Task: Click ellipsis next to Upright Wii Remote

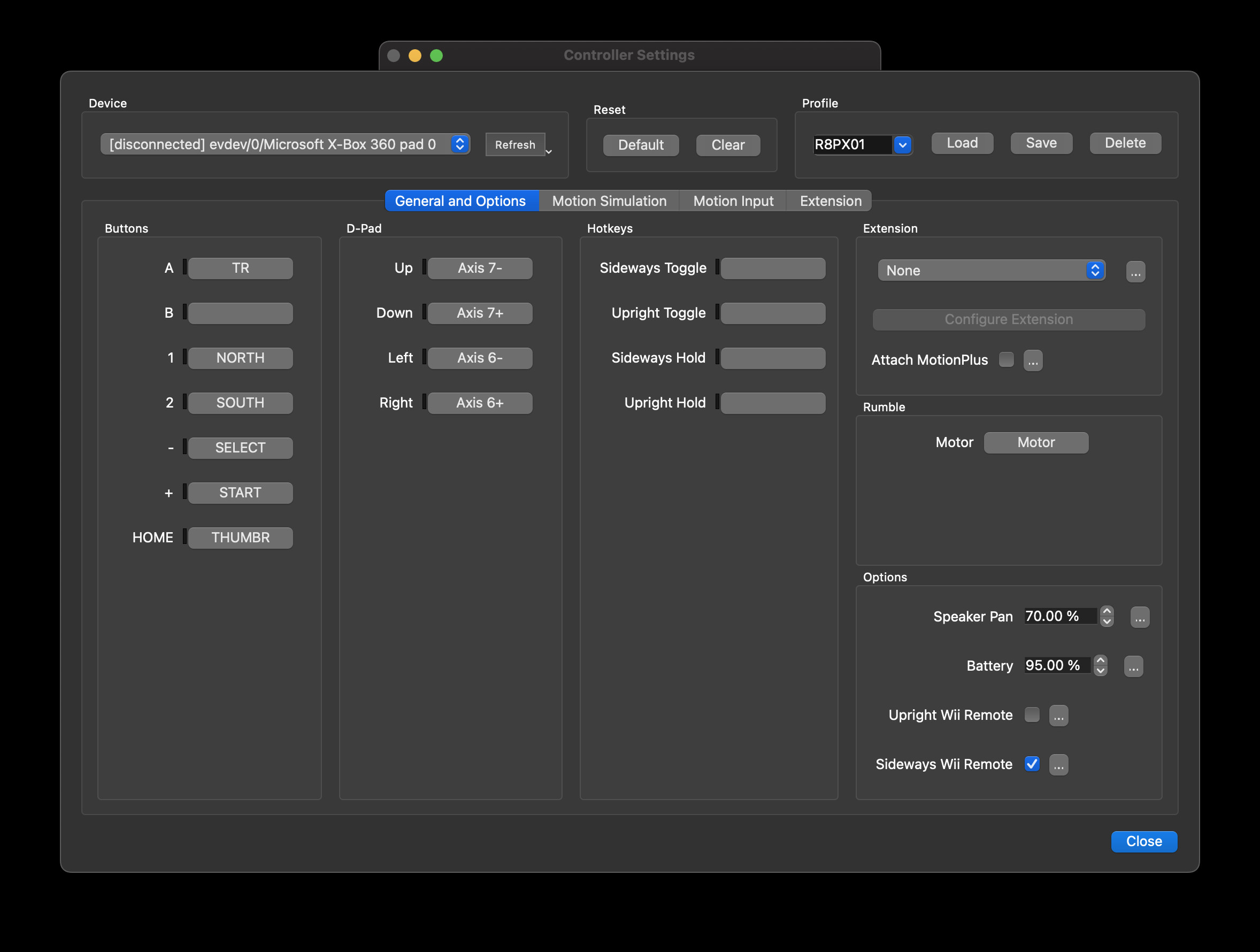Action: (x=1058, y=716)
